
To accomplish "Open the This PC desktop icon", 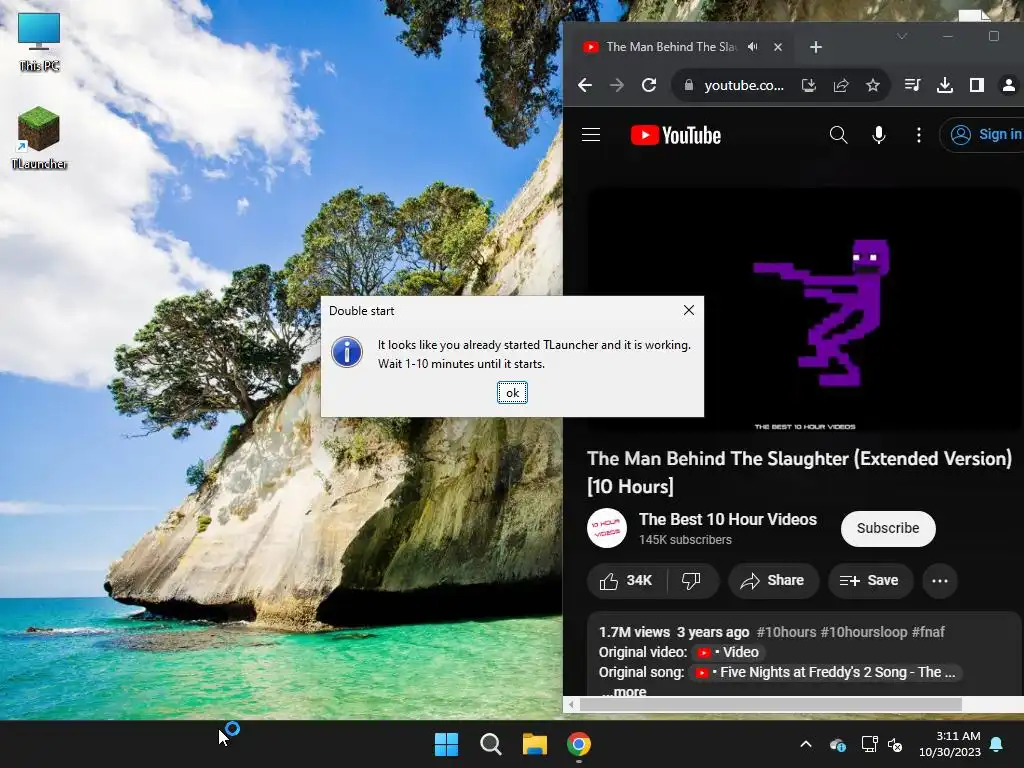I will click(39, 42).
